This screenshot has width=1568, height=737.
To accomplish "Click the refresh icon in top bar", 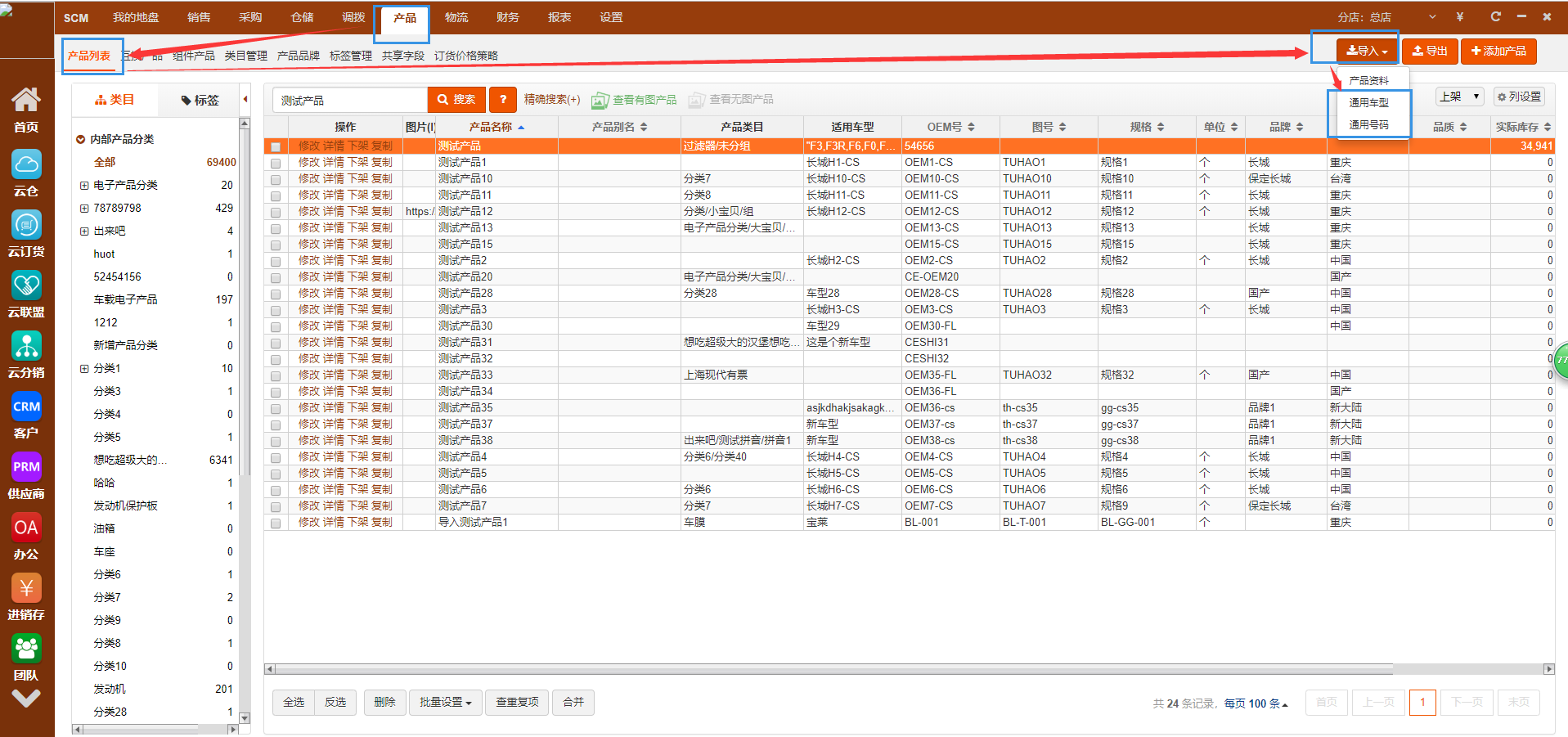I will pos(1495,16).
